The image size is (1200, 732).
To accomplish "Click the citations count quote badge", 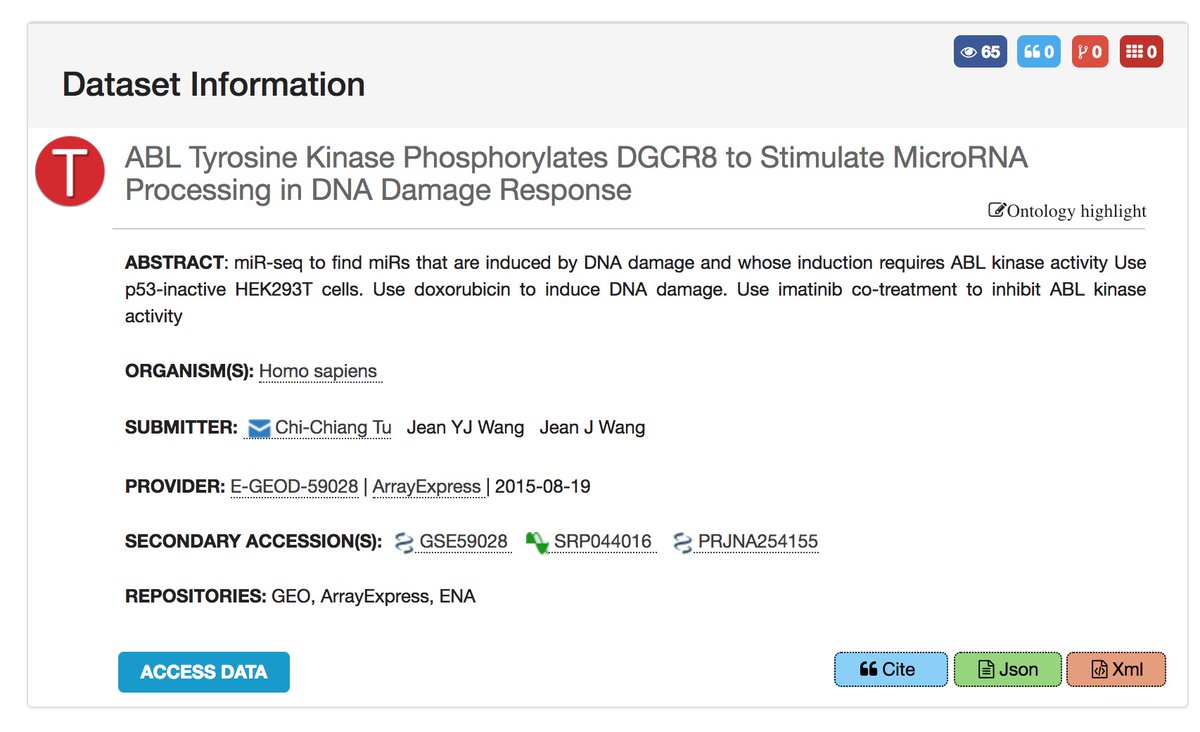I will pyautogui.click(x=1039, y=52).
